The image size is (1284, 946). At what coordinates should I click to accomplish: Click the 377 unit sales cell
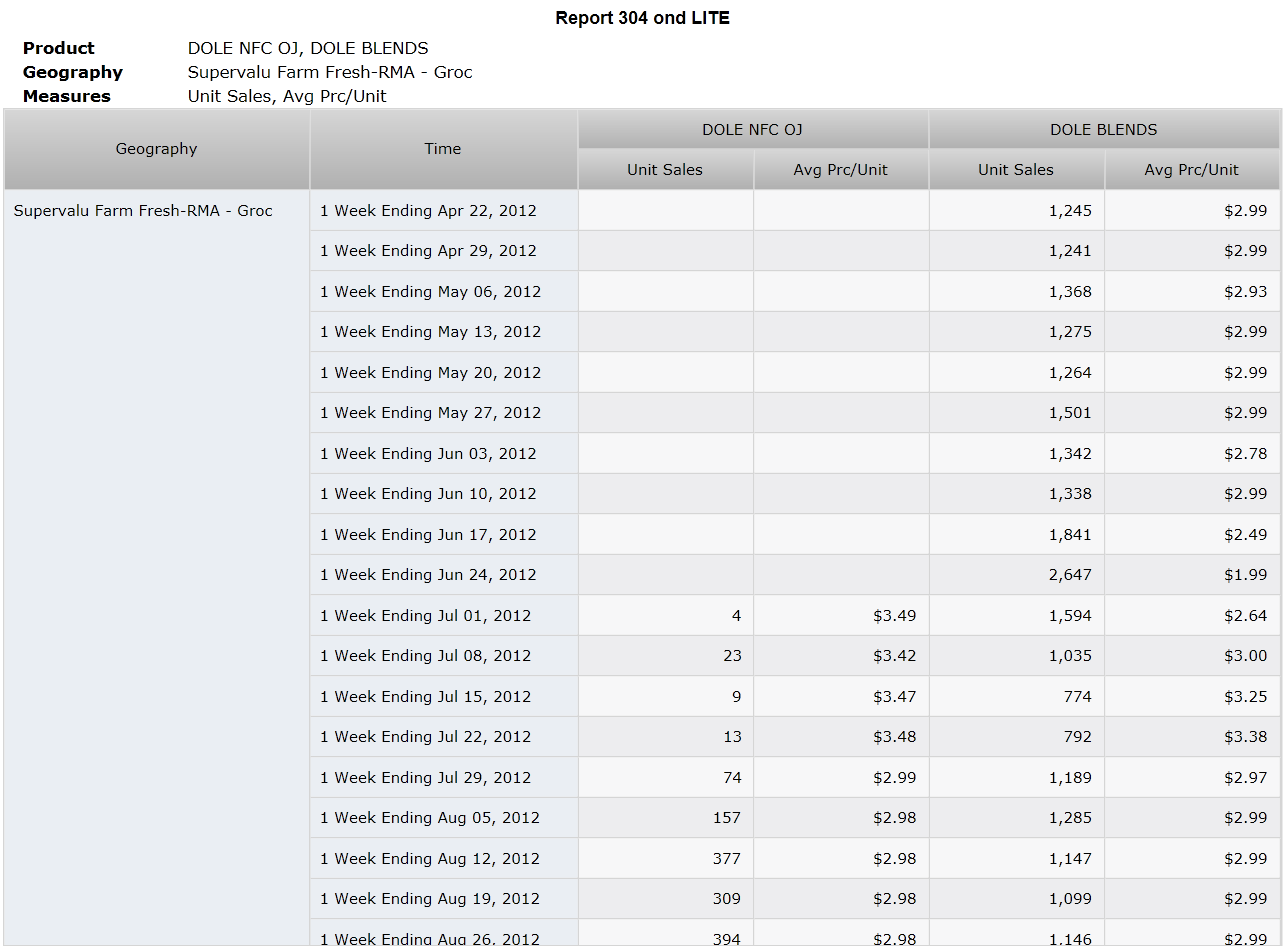(x=666, y=859)
